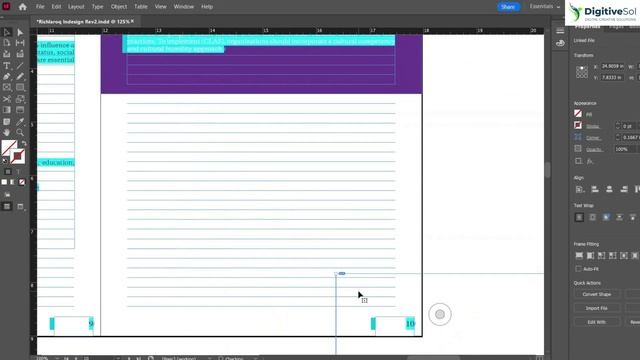Screen dimensions: 640x360
Task: Open the Layout menu
Action: tap(76, 7)
